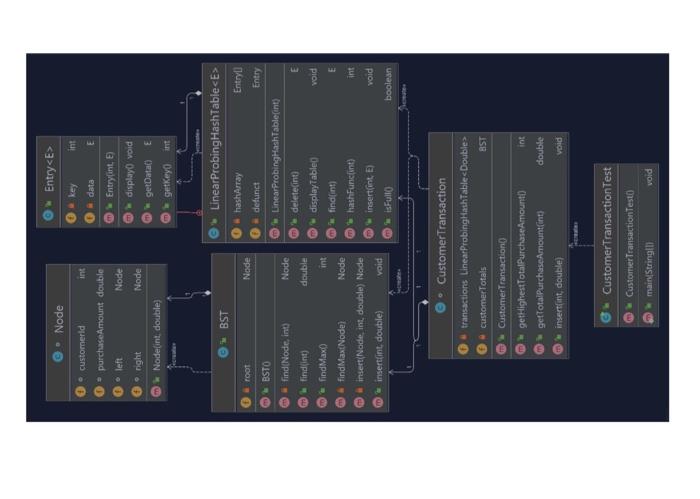Click the Entry[] type of hashArray

click(x=238, y=80)
